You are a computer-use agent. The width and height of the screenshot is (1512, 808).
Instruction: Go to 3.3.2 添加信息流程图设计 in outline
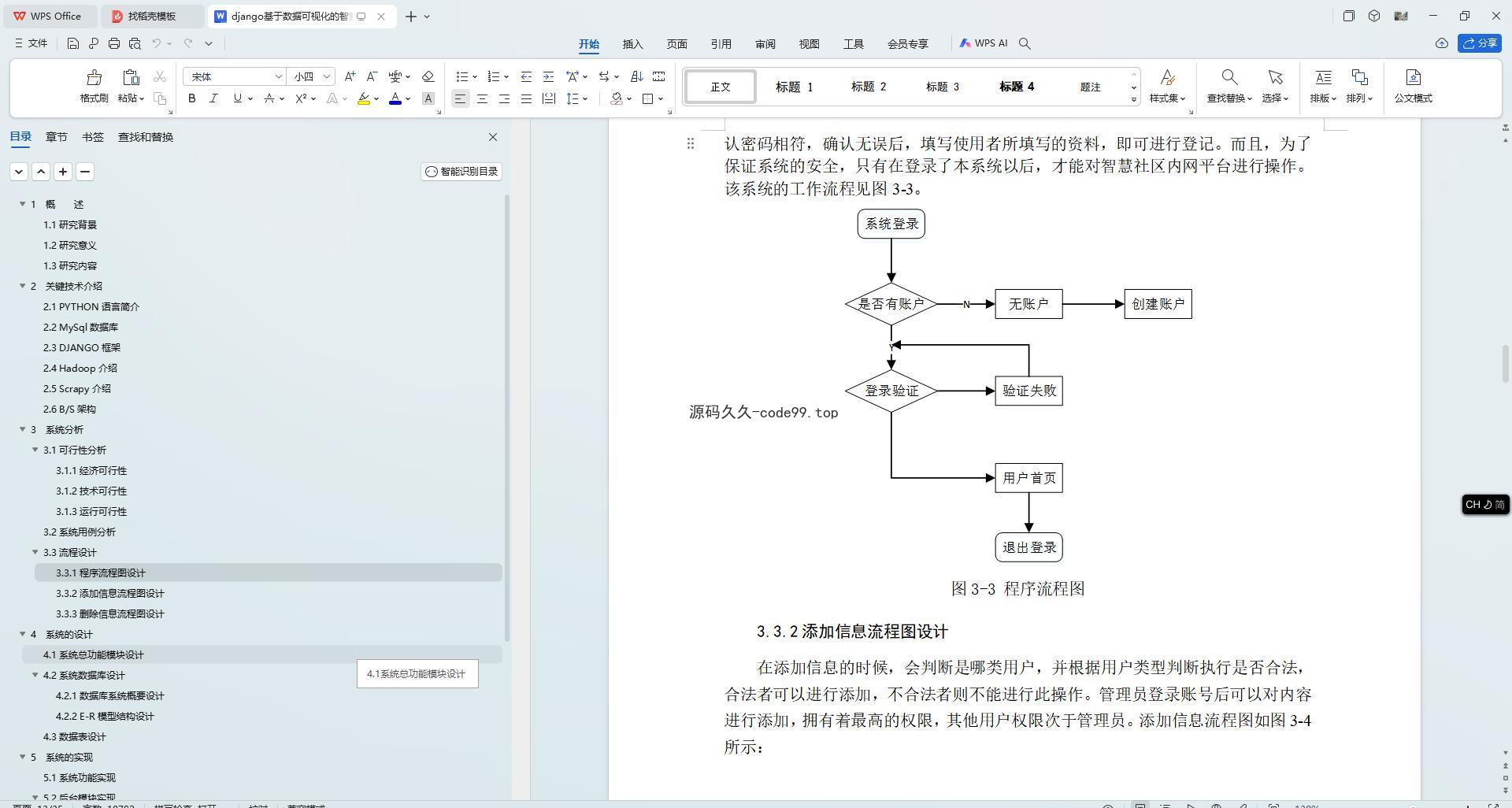point(109,593)
